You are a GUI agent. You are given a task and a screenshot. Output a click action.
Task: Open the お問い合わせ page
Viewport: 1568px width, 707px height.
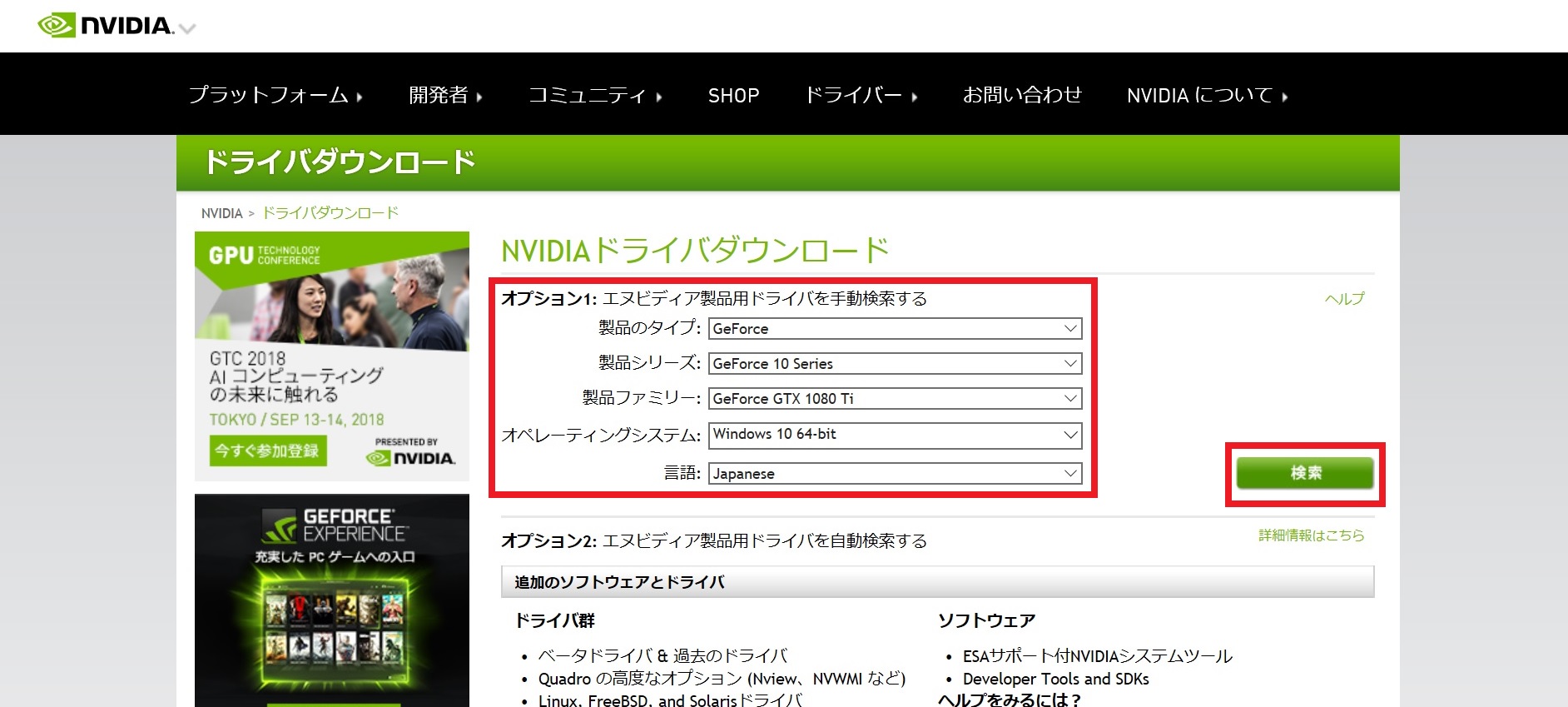1022,96
